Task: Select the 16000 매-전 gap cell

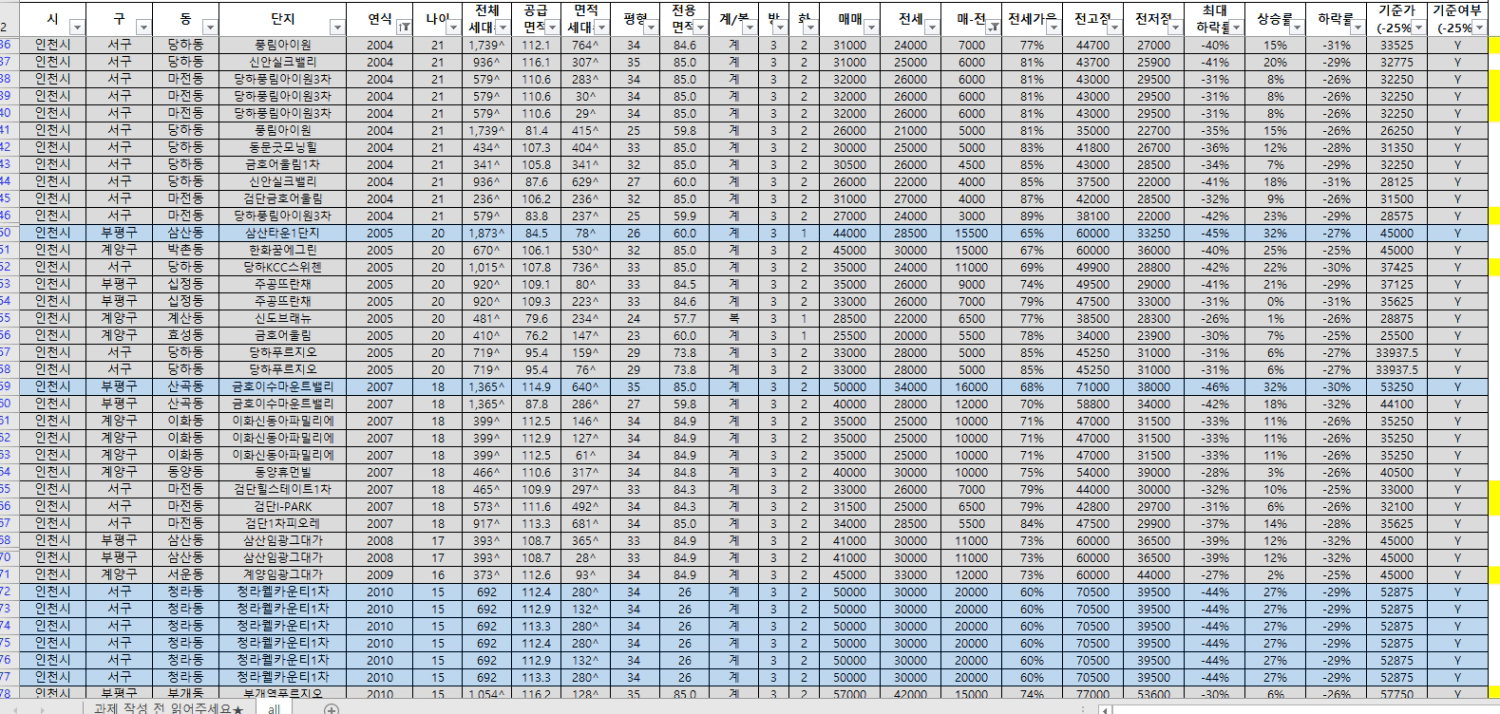Action: [x=970, y=386]
